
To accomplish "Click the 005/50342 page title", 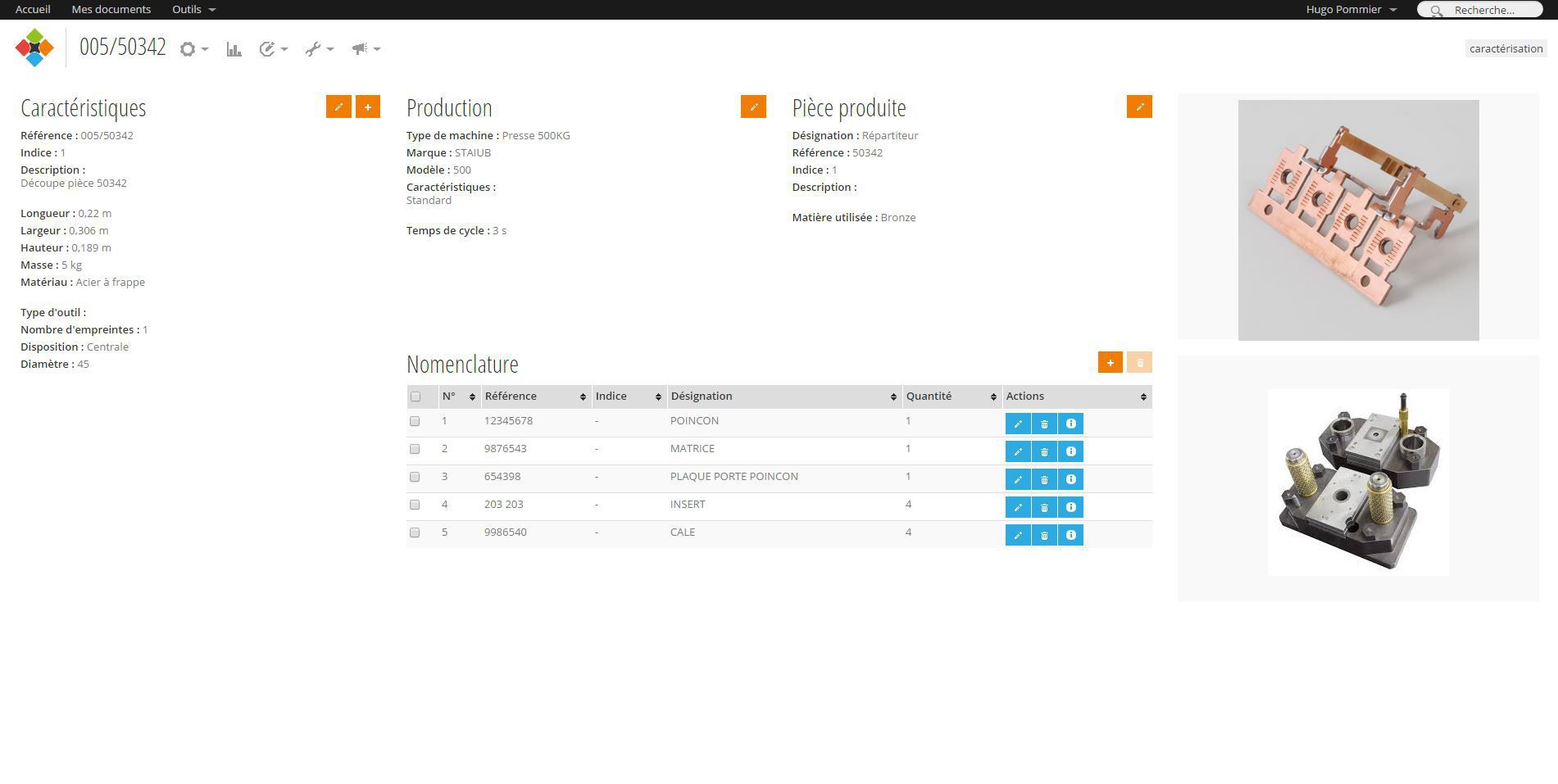I will 123,47.
